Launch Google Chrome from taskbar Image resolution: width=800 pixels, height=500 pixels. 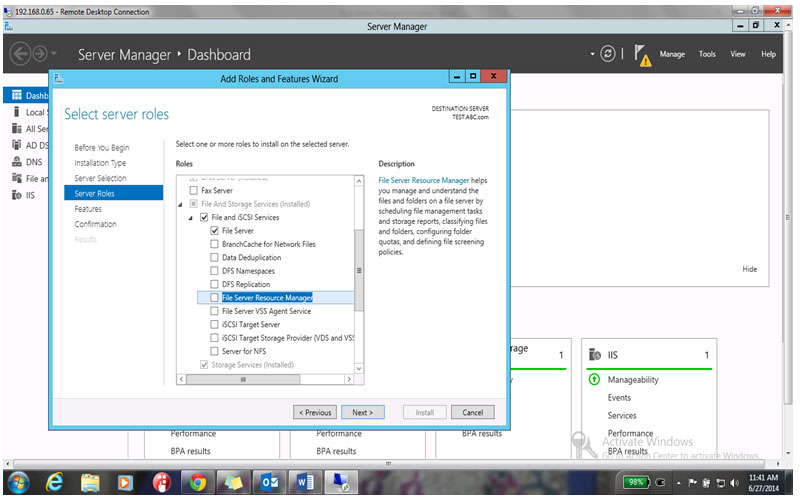tap(198, 482)
